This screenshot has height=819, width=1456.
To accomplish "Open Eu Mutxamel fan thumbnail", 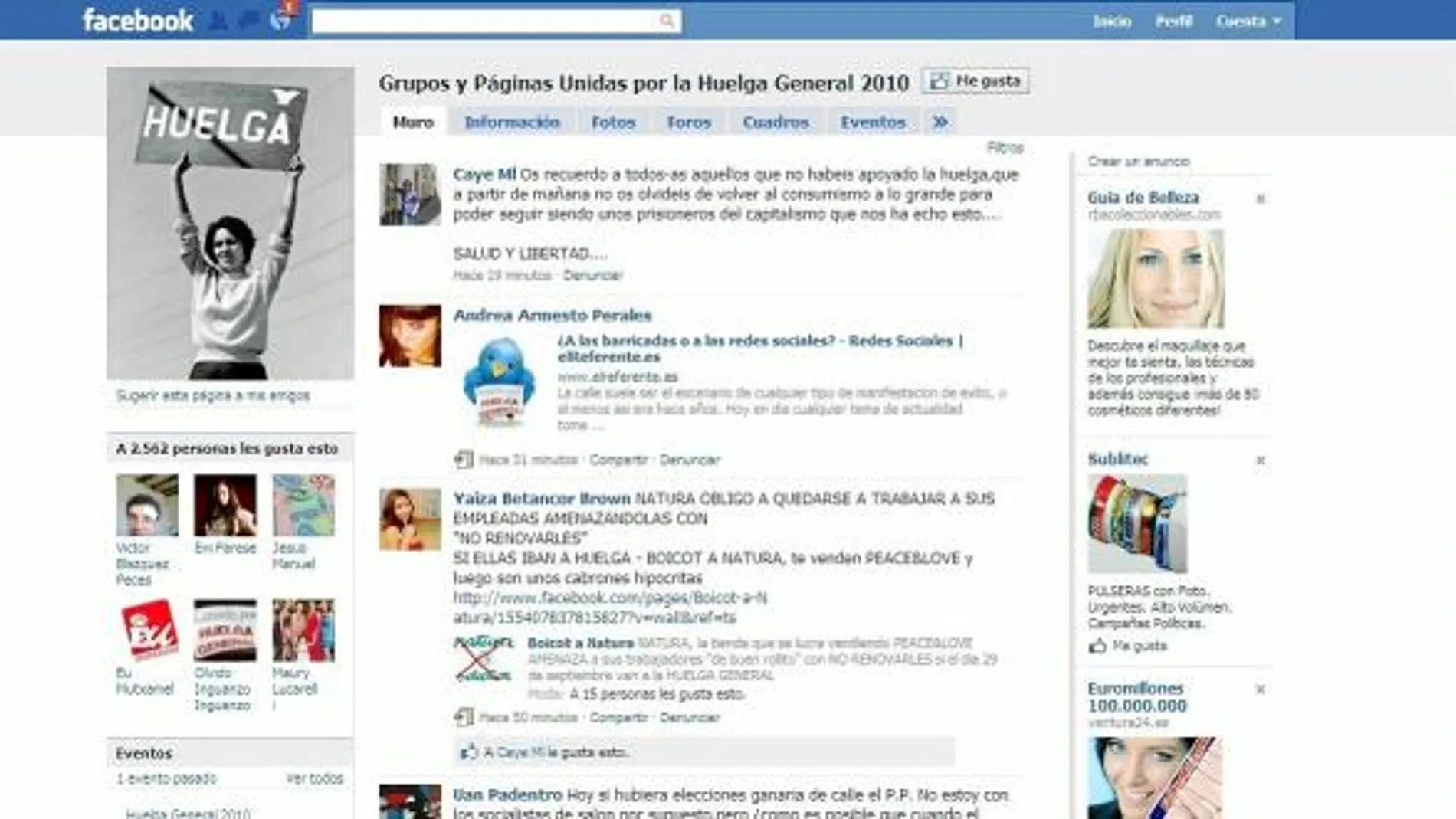I will (147, 631).
